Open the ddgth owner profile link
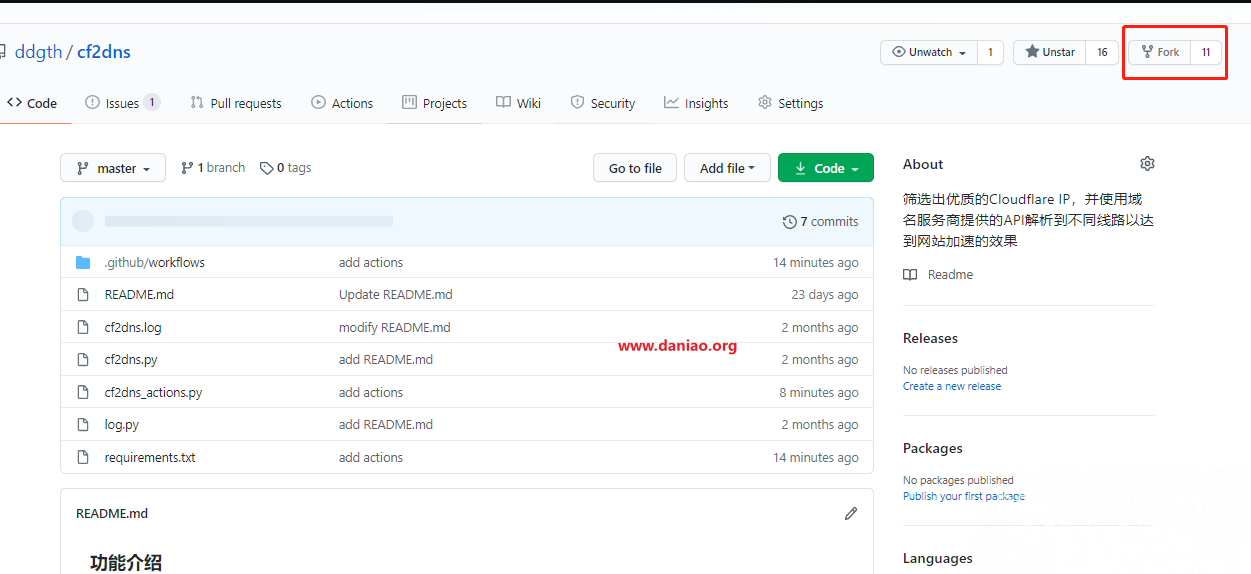This screenshot has height=574, width=1251. [38, 52]
